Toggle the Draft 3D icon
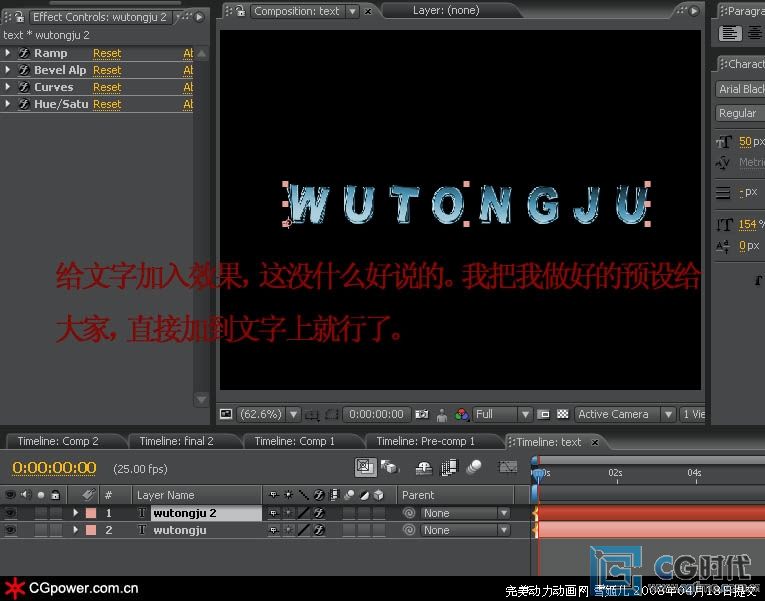Screen dimensions: 765x601 (389, 467)
